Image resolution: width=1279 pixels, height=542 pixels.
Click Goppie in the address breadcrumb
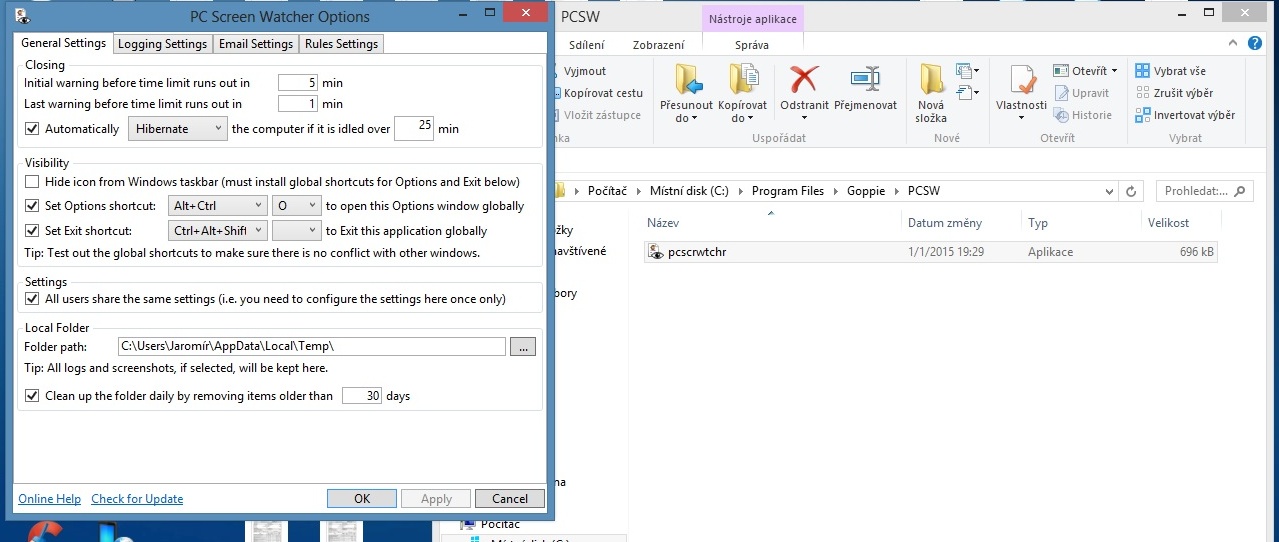pyautogui.click(x=866, y=191)
